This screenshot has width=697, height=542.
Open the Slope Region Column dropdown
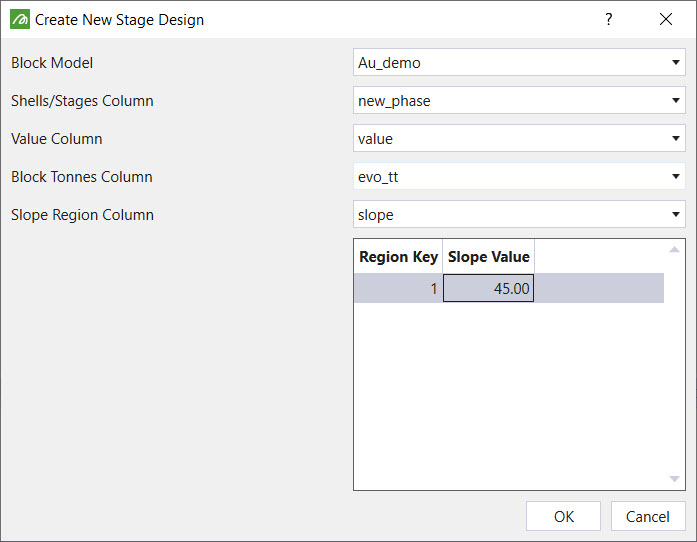click(x=676, y=215)
